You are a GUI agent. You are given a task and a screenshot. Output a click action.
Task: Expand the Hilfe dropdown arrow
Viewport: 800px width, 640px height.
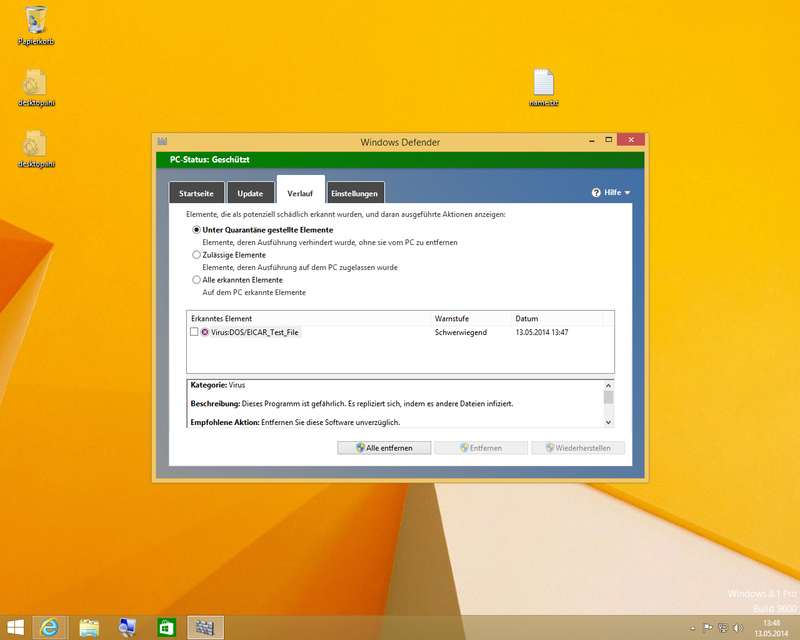(x=628, y=193)
